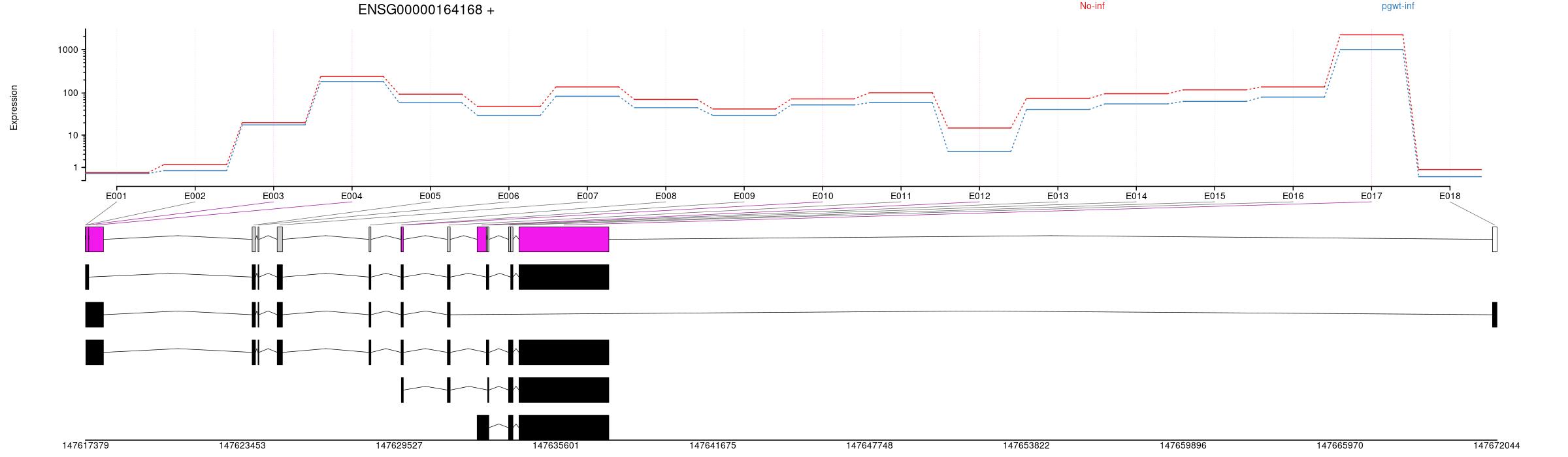Click the white exon box at gene model's far end
The image size is (1568, 457).
tap(1495, 239)
